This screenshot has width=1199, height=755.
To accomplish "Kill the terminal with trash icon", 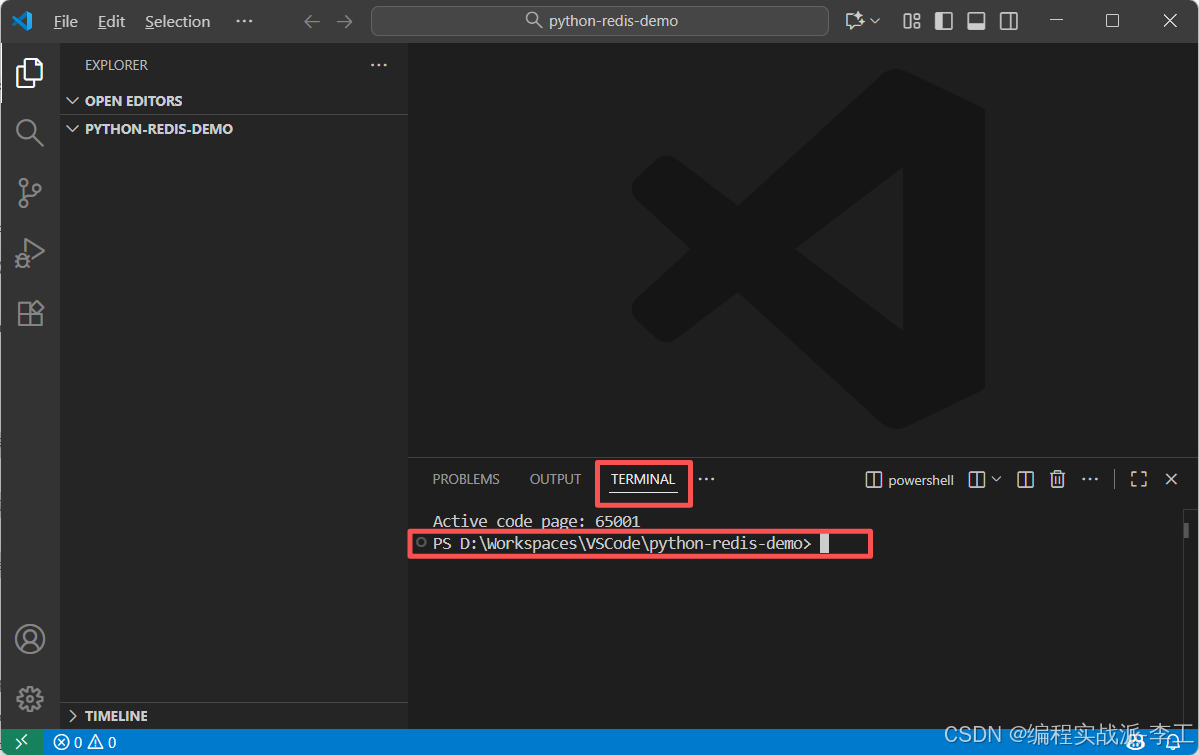I will coord(1058,480).
